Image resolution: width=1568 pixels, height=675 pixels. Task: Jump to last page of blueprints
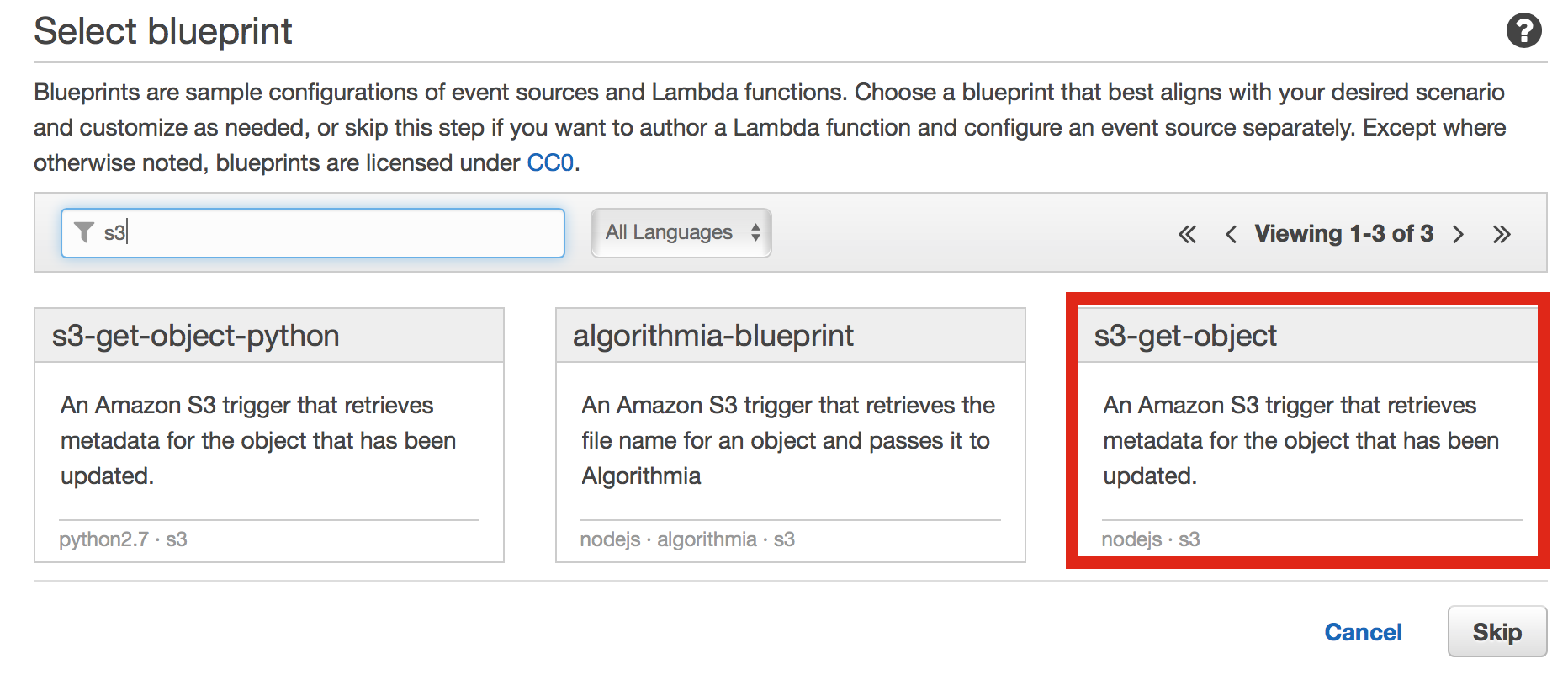click(1502, 234)
